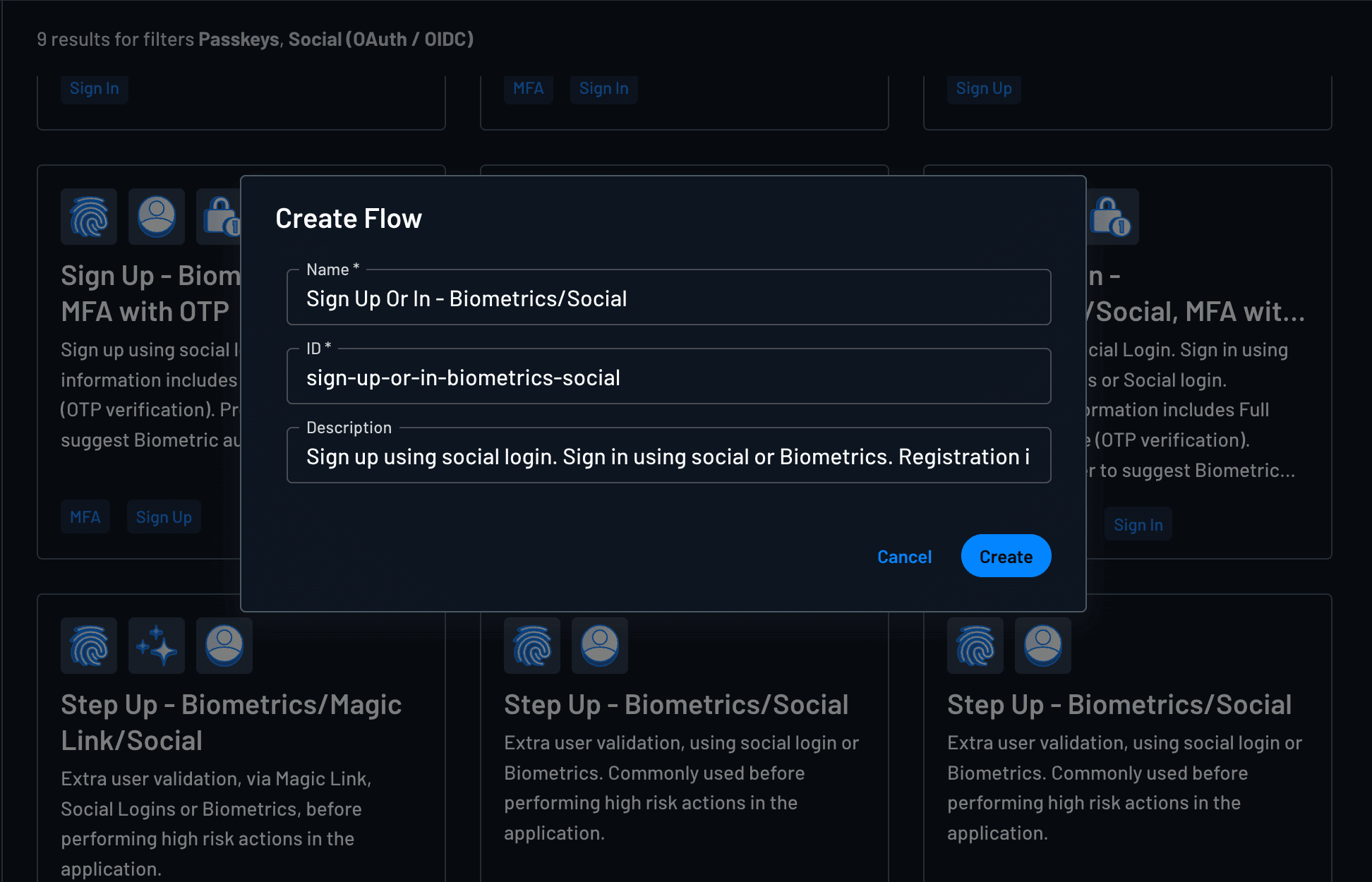The width and height of the screenshot is (1372, 882).
Task: Toggle the Sign In tag near the right card
Action: click(1138, 524)
